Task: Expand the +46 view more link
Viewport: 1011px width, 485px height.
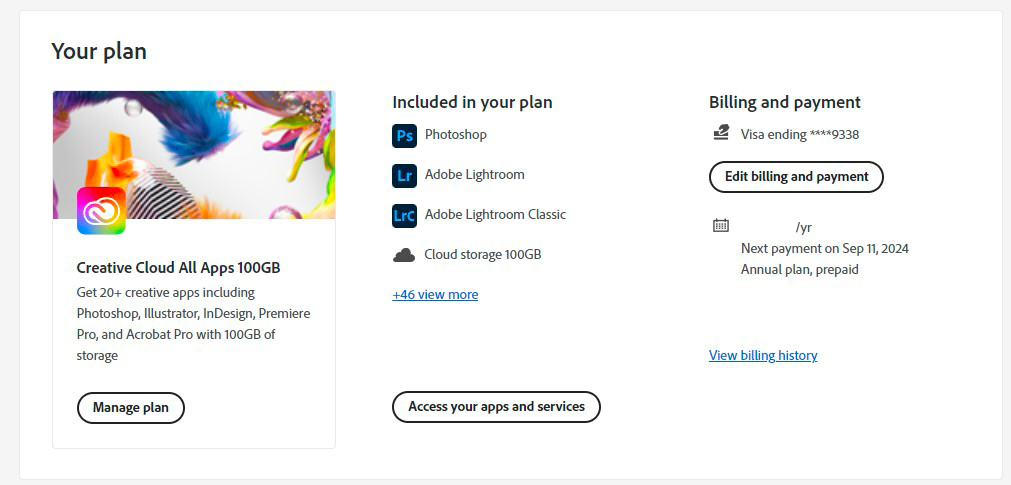Action: click(x=435, y=295)
